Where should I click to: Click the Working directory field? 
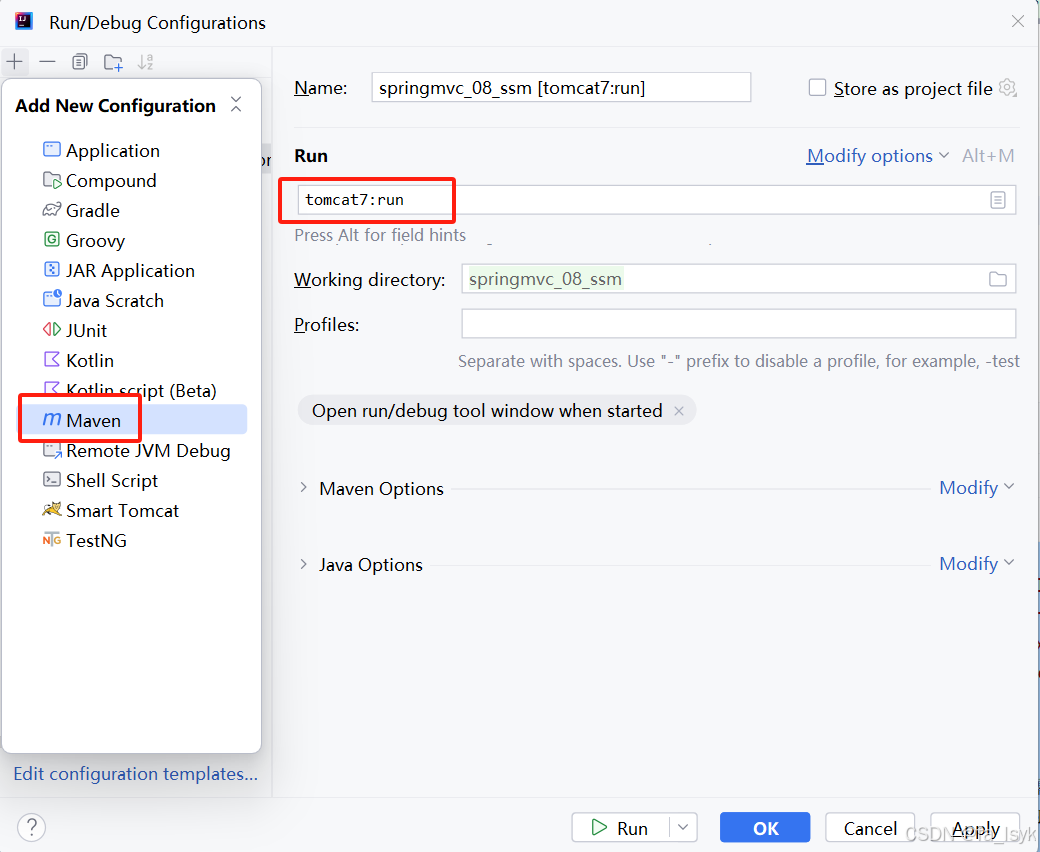(x=739, y=278)
